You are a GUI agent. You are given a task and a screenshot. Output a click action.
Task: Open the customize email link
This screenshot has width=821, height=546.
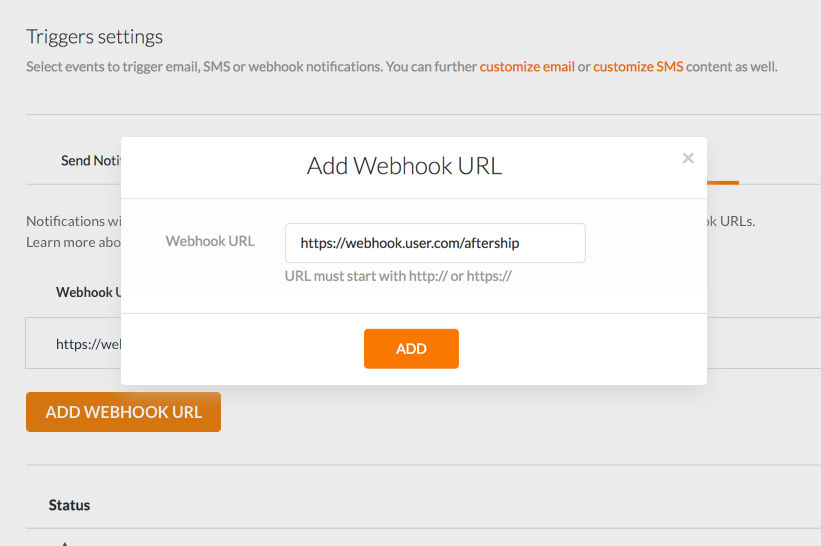tap(527, 67)
